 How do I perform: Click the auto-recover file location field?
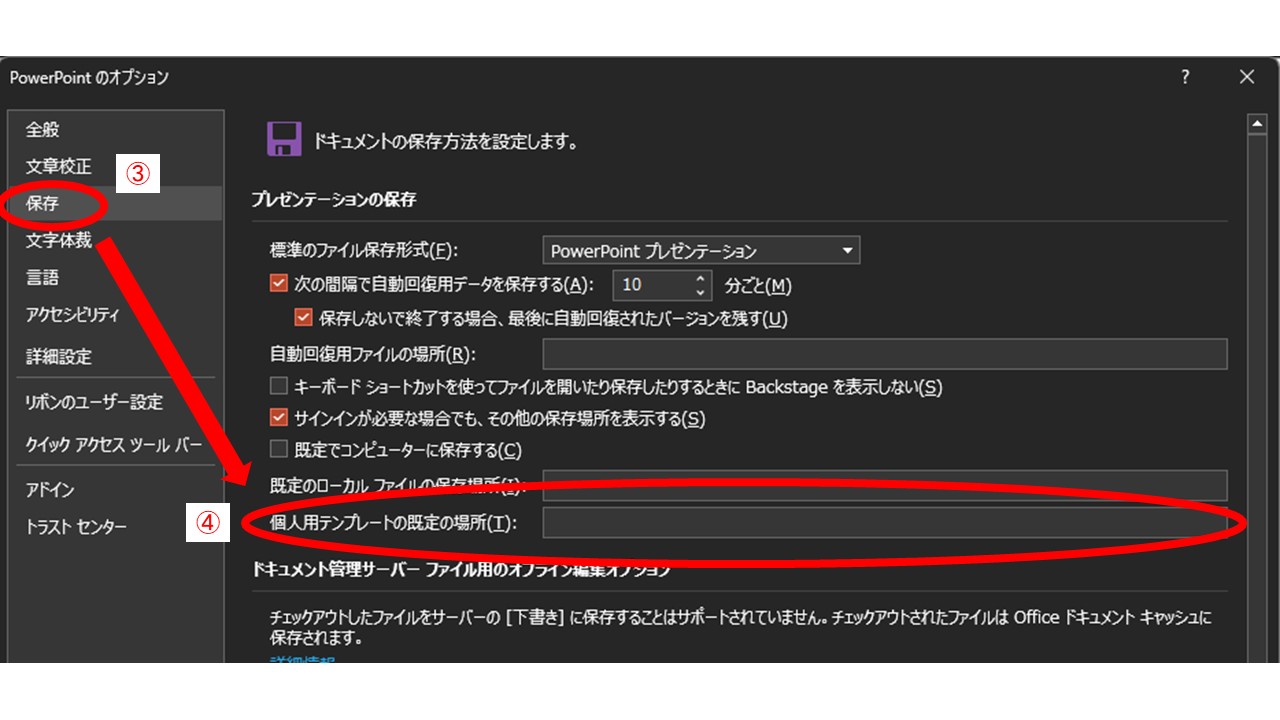pyautogui.click(x=884, y=354)
